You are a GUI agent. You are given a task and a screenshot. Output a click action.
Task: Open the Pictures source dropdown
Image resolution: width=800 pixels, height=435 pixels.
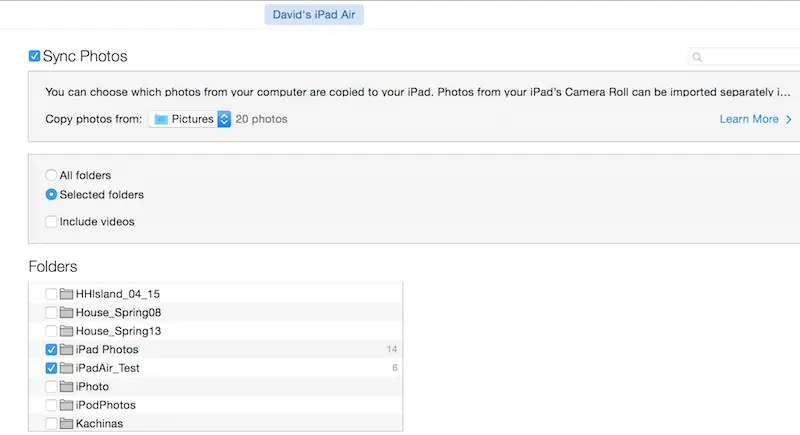click(x=190, y=119)
